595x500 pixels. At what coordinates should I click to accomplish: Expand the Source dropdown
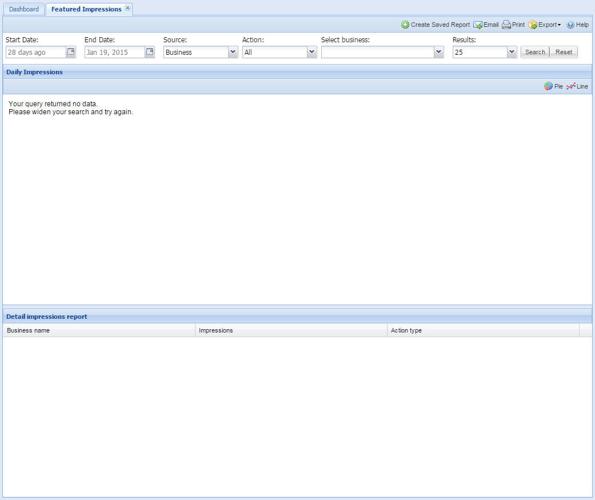click(233, 52)
